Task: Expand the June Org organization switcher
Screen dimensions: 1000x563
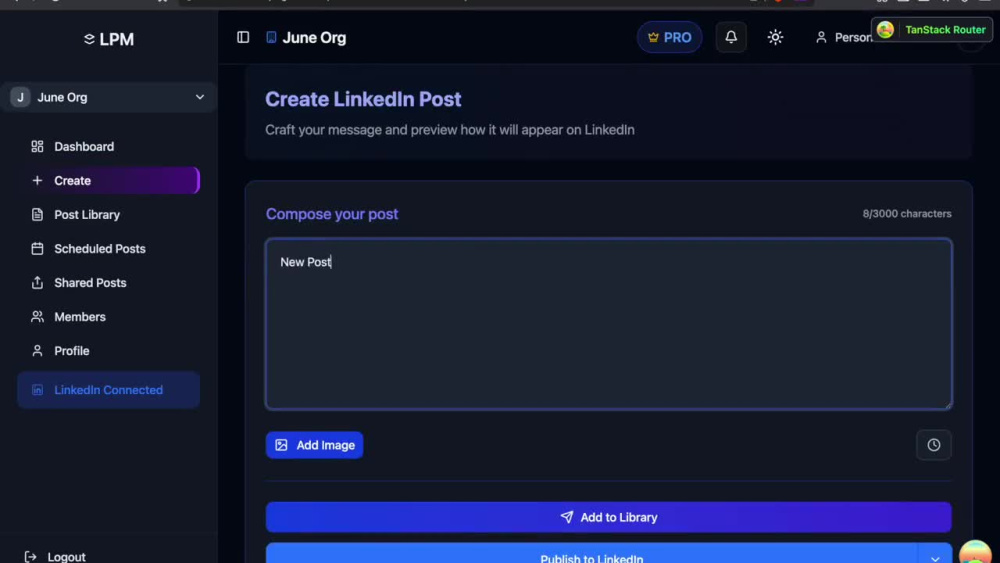Action: click(108, 98)
